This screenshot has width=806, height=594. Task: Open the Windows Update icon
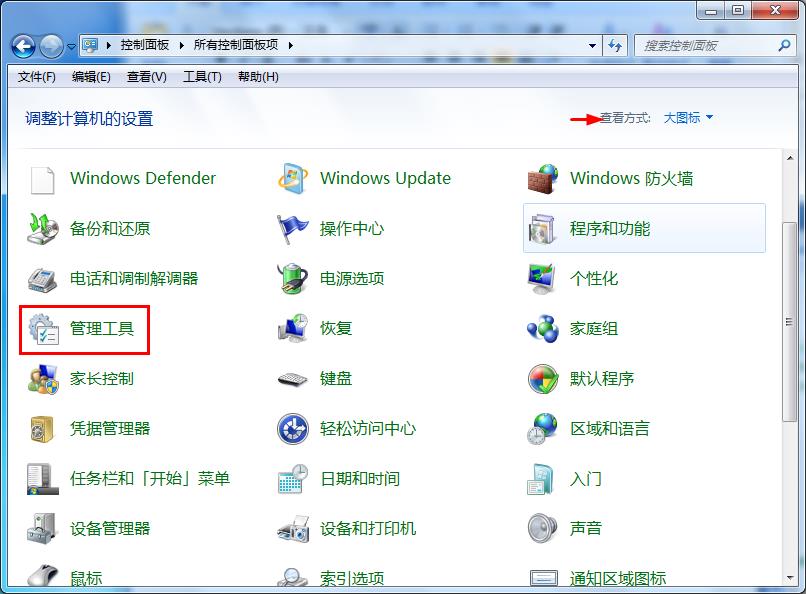[292, 179]
